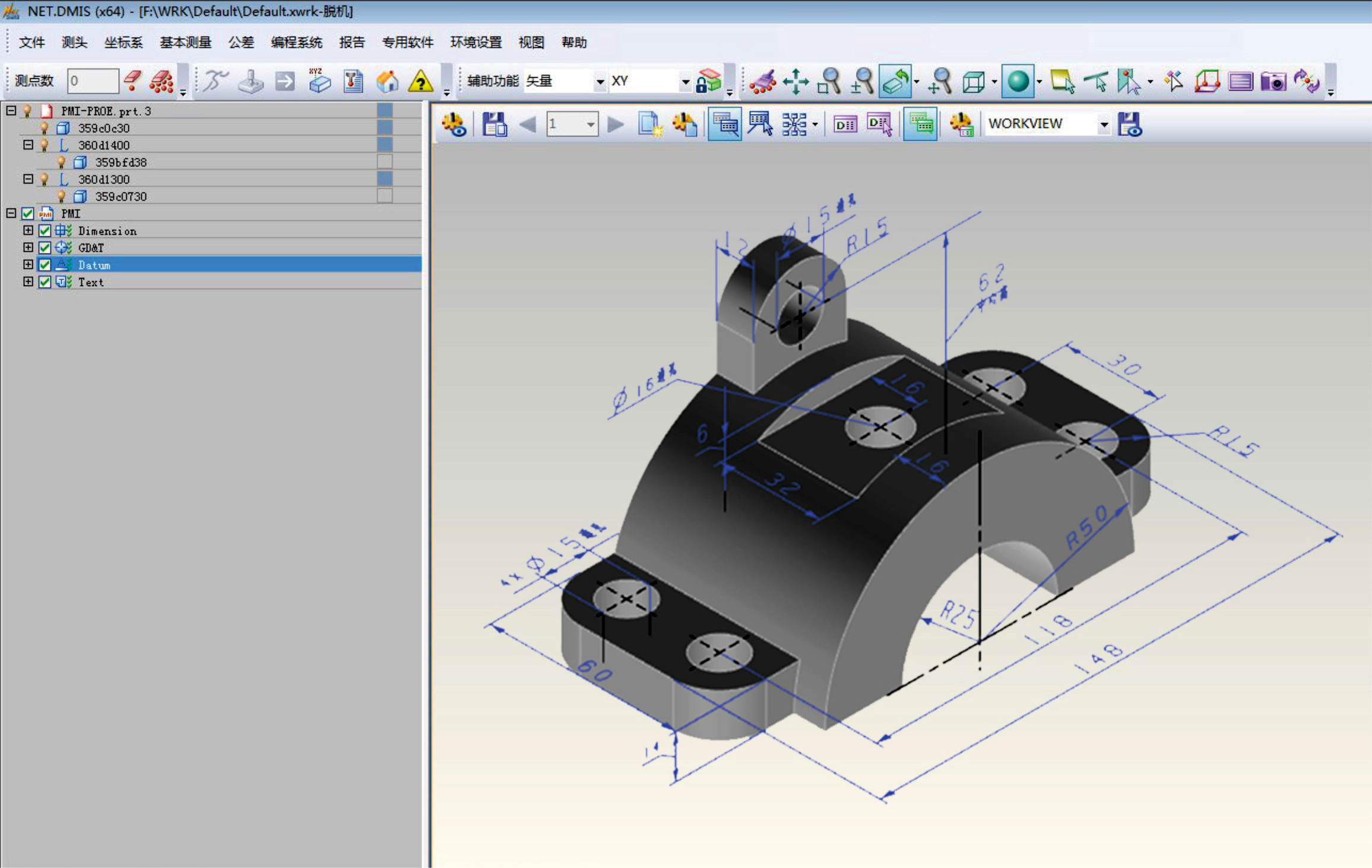Toggle the Text checkbox in PMI tree
This screenshot has height=868, width=1372.
(45, 282)
